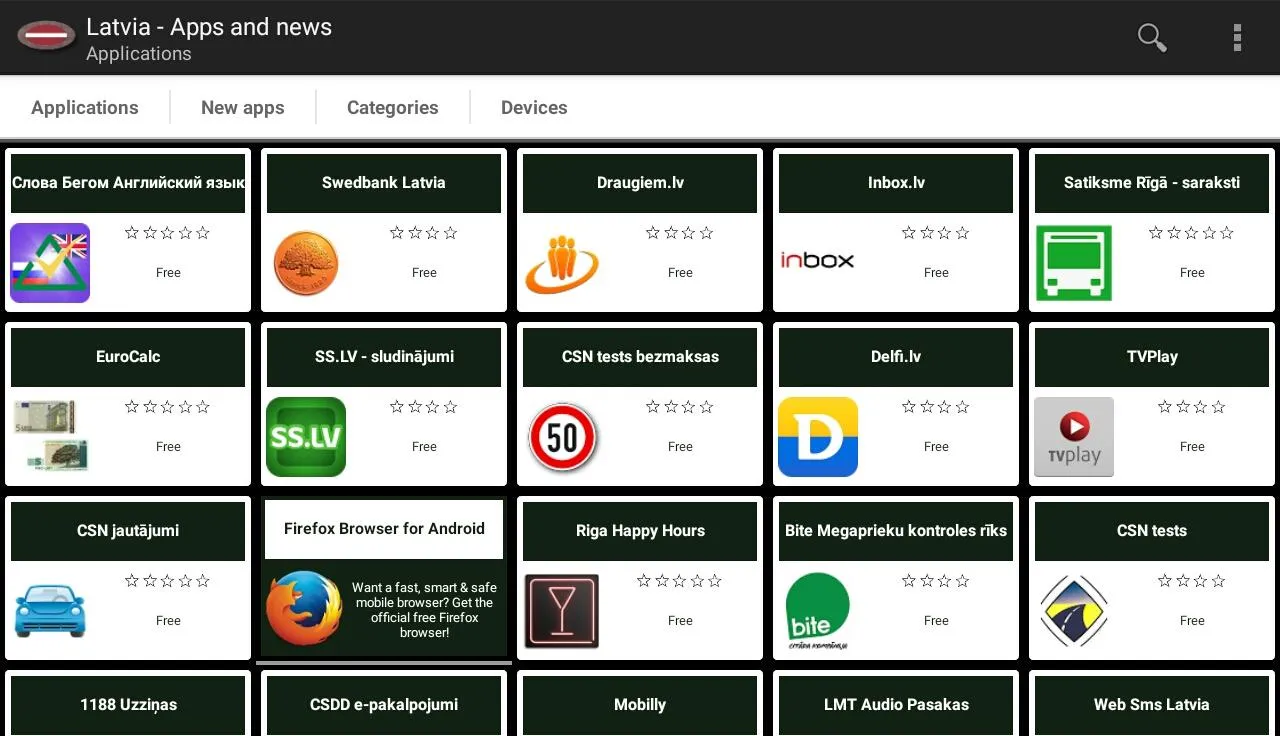Click the Firefox Browser for Android ad title
The width and height of the screenshot is (1280, 736).
point(384,529)
